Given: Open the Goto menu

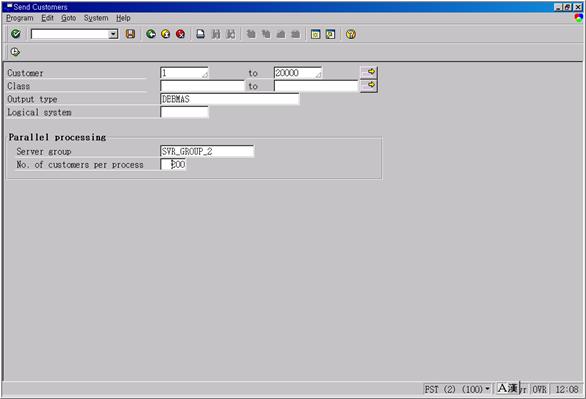Looking at the screenshot, I should (69, 18).
